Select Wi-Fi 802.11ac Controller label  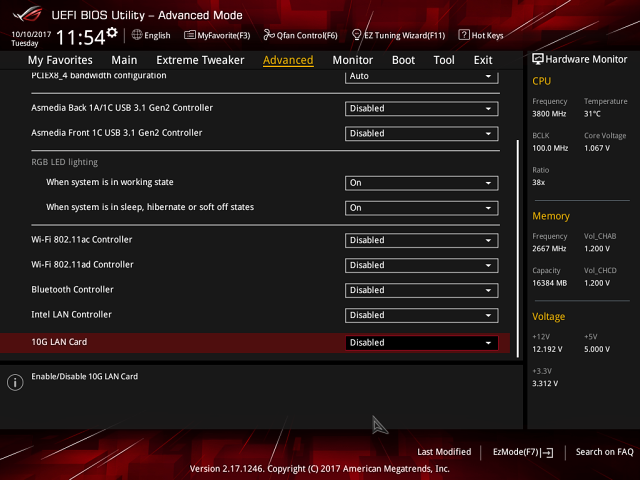tap(82, 240)
